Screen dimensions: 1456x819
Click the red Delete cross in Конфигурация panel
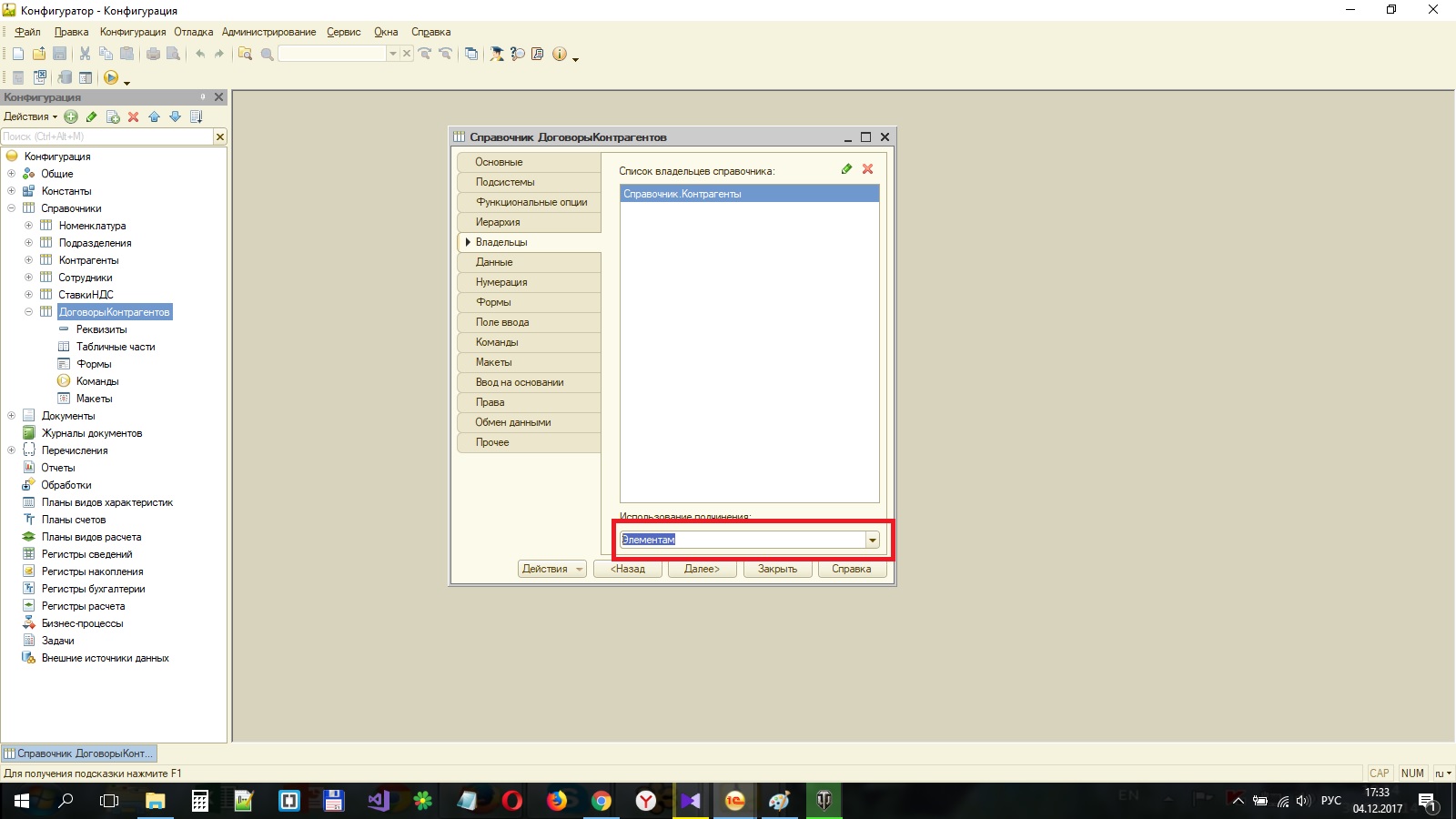(134, 116)
